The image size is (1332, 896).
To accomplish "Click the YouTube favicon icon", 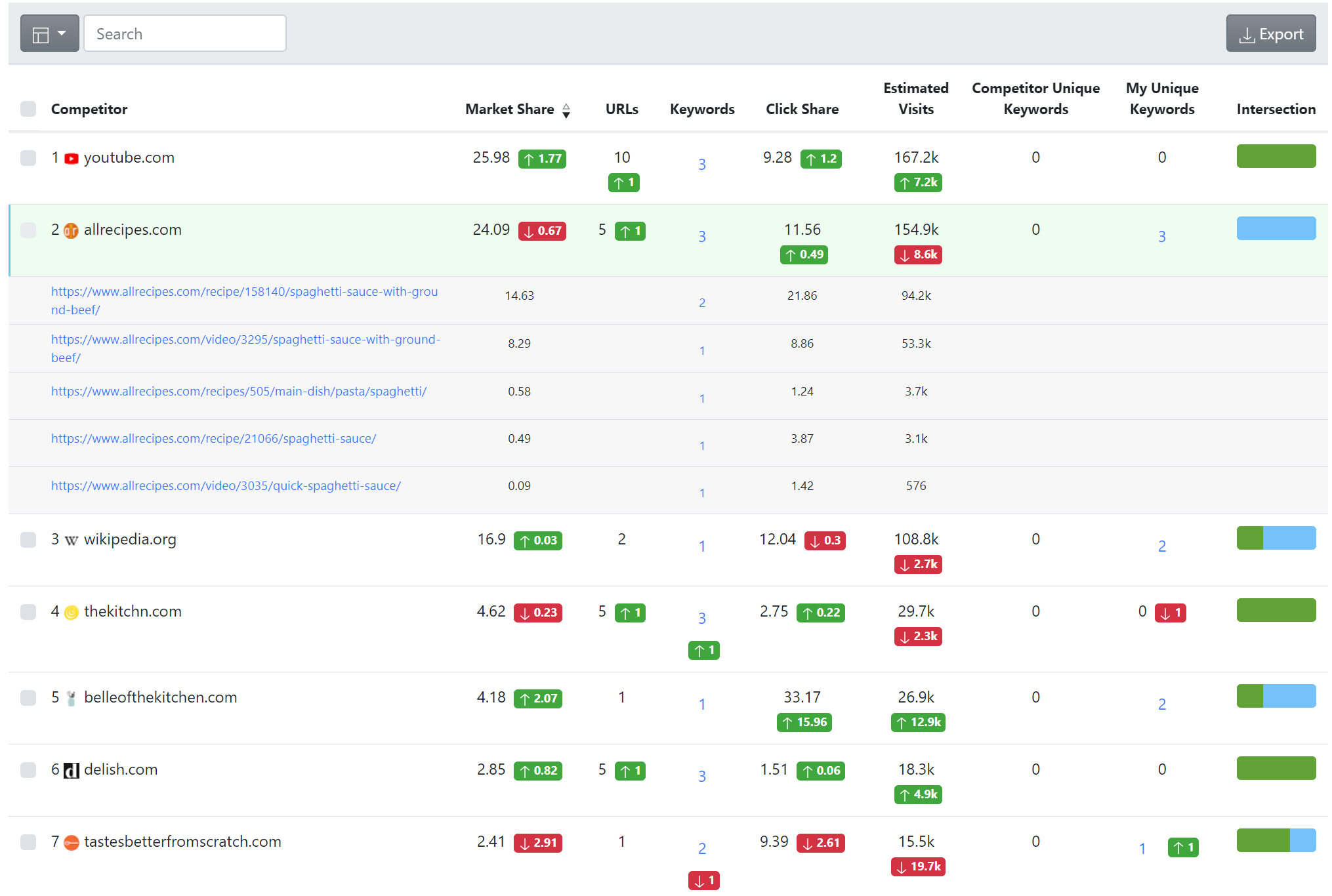I will point(72,158).
